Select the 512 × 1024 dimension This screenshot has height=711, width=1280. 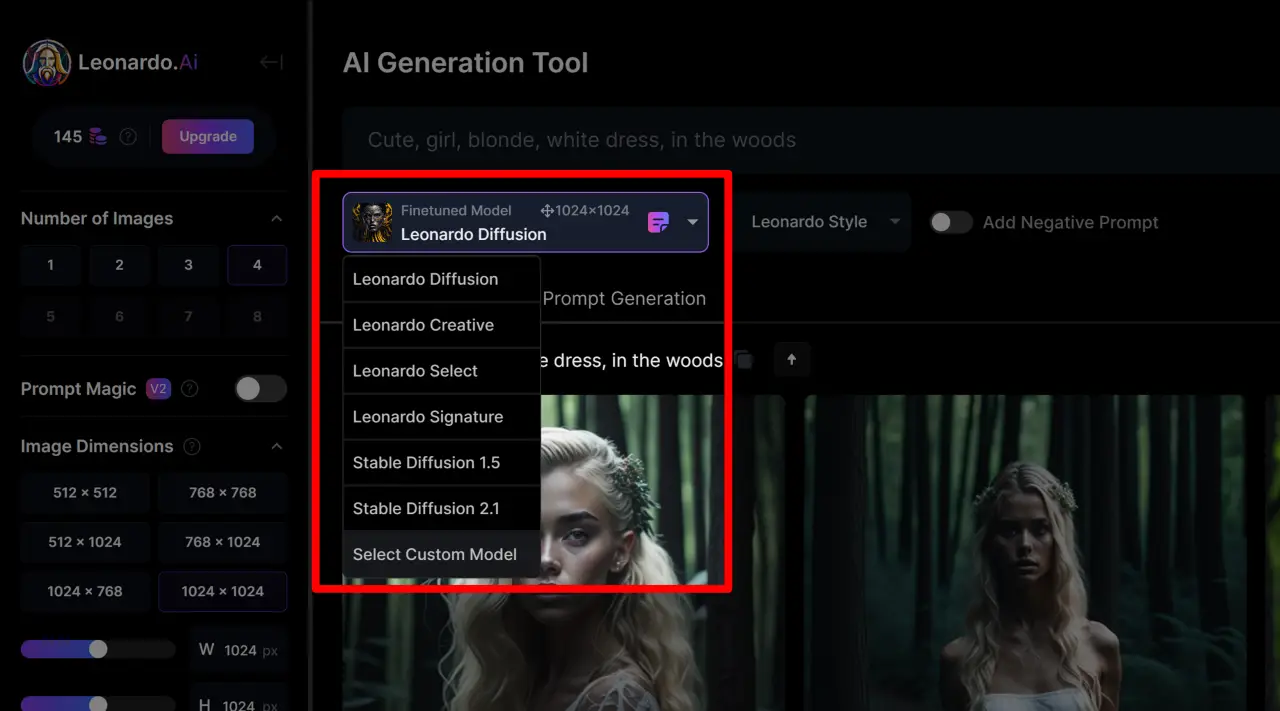85,542
